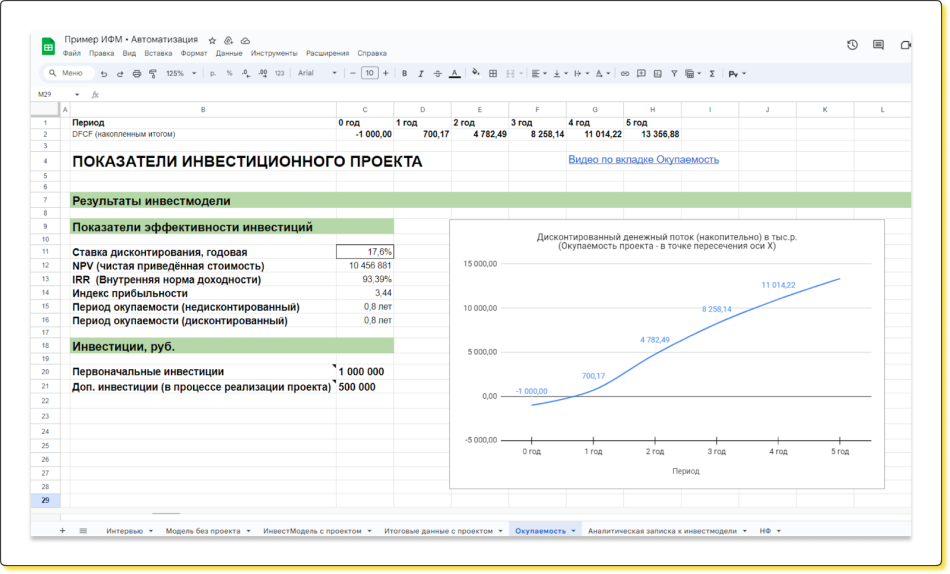Click the Functions sigma icon

pyautogui.click(x=712, y=73)
